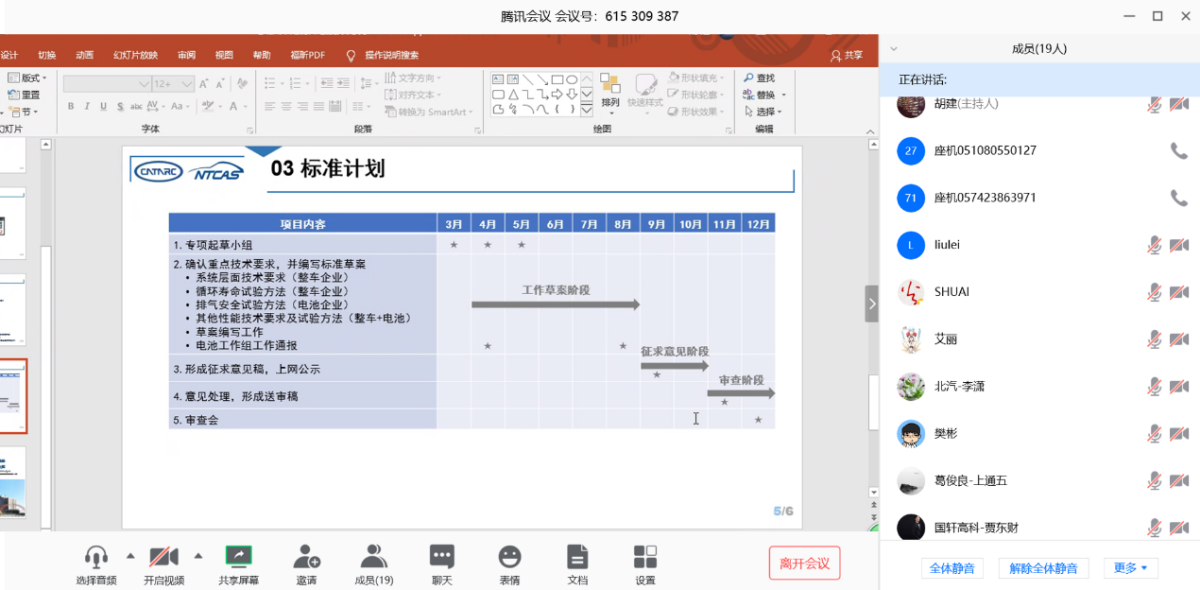Switch to the 审阅 ribbon tab
This screenshot has height=590, width=1200.
pos(187,55)
